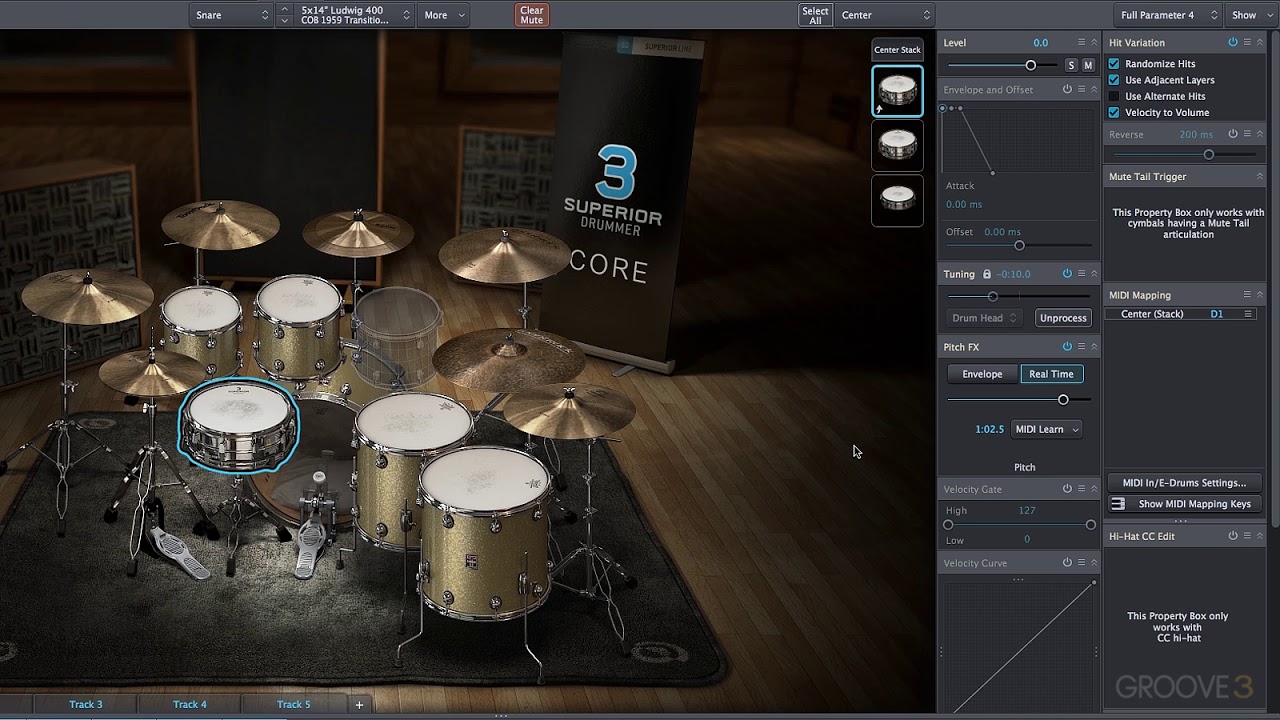Open Pitch FX menu icon
The image size is (1280, 720).
[x=1081, y=347]
